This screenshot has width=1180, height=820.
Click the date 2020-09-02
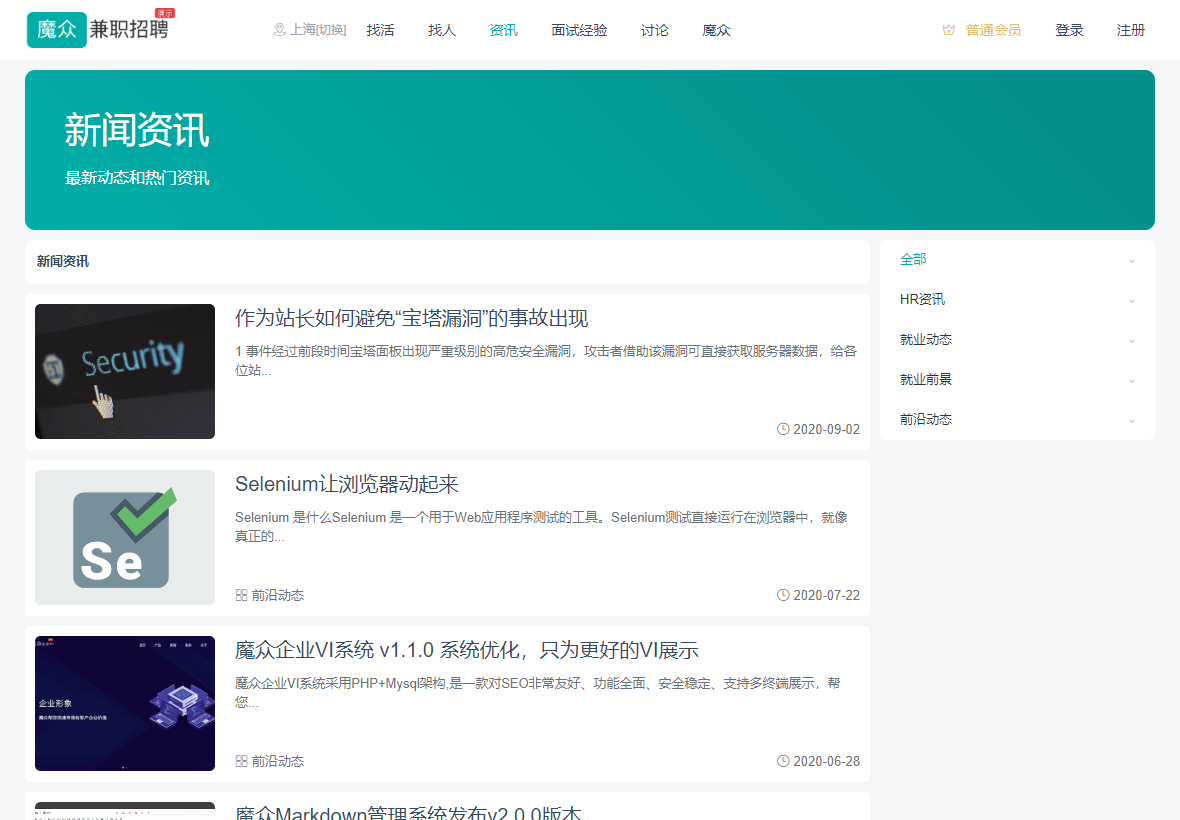coord(826,429)
